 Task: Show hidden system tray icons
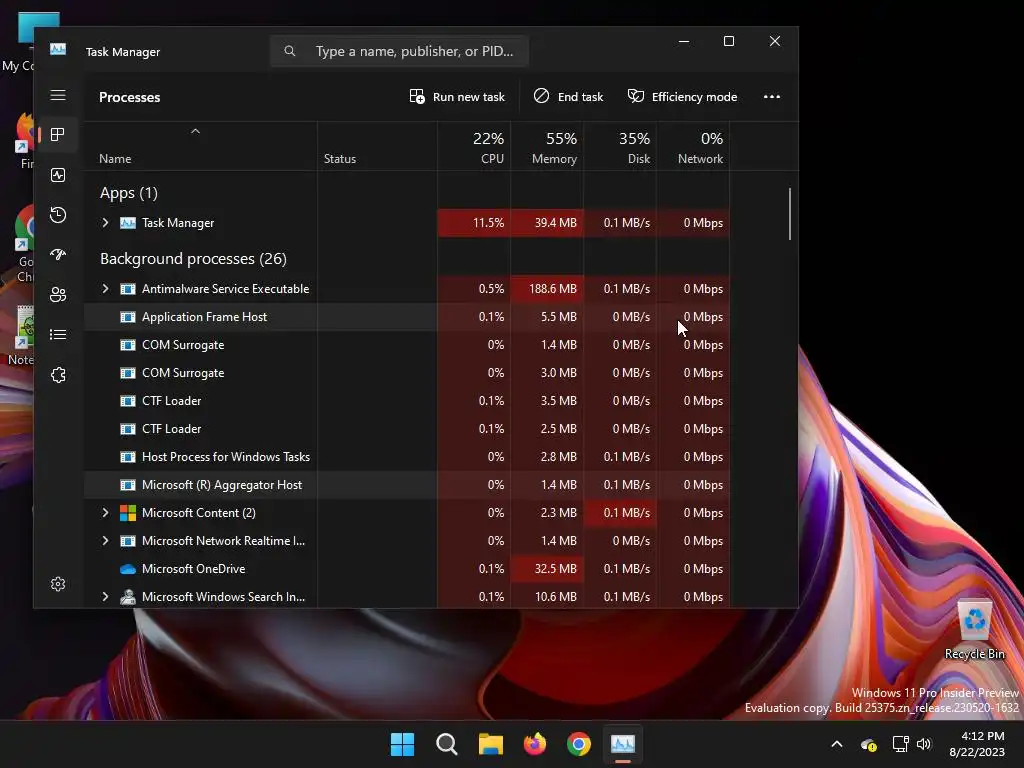837,744
